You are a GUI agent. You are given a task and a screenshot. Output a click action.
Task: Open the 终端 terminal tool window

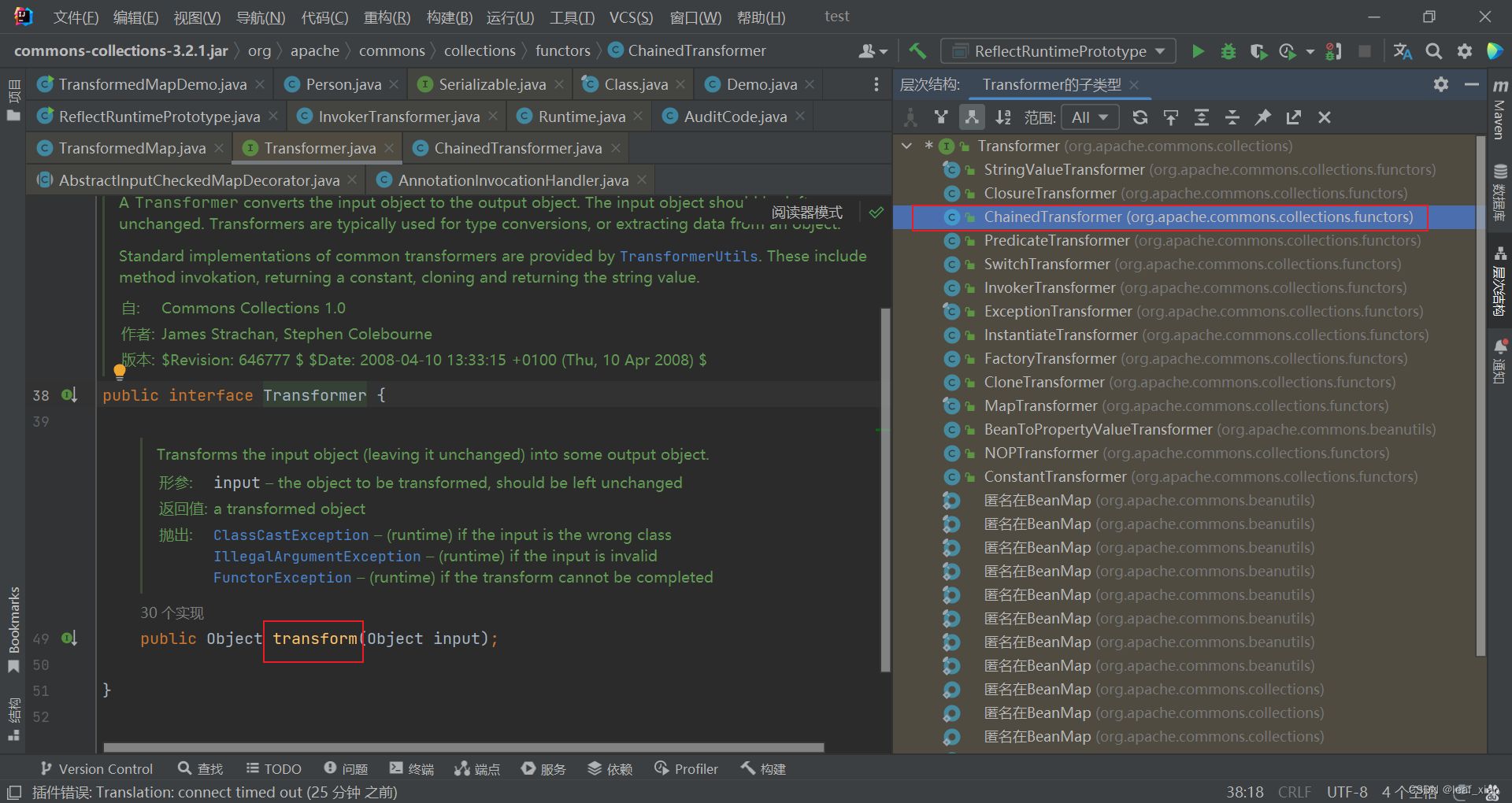[x=411, y=769]
